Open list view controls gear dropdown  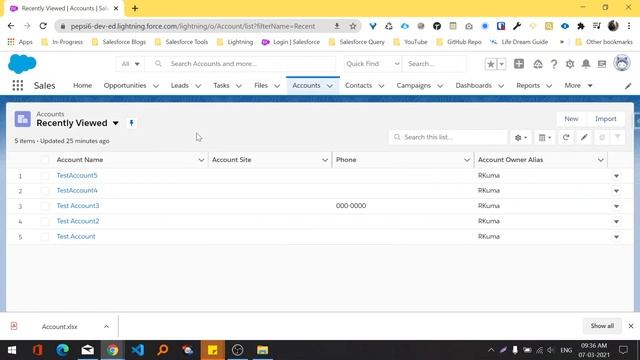tap(521, 138)
